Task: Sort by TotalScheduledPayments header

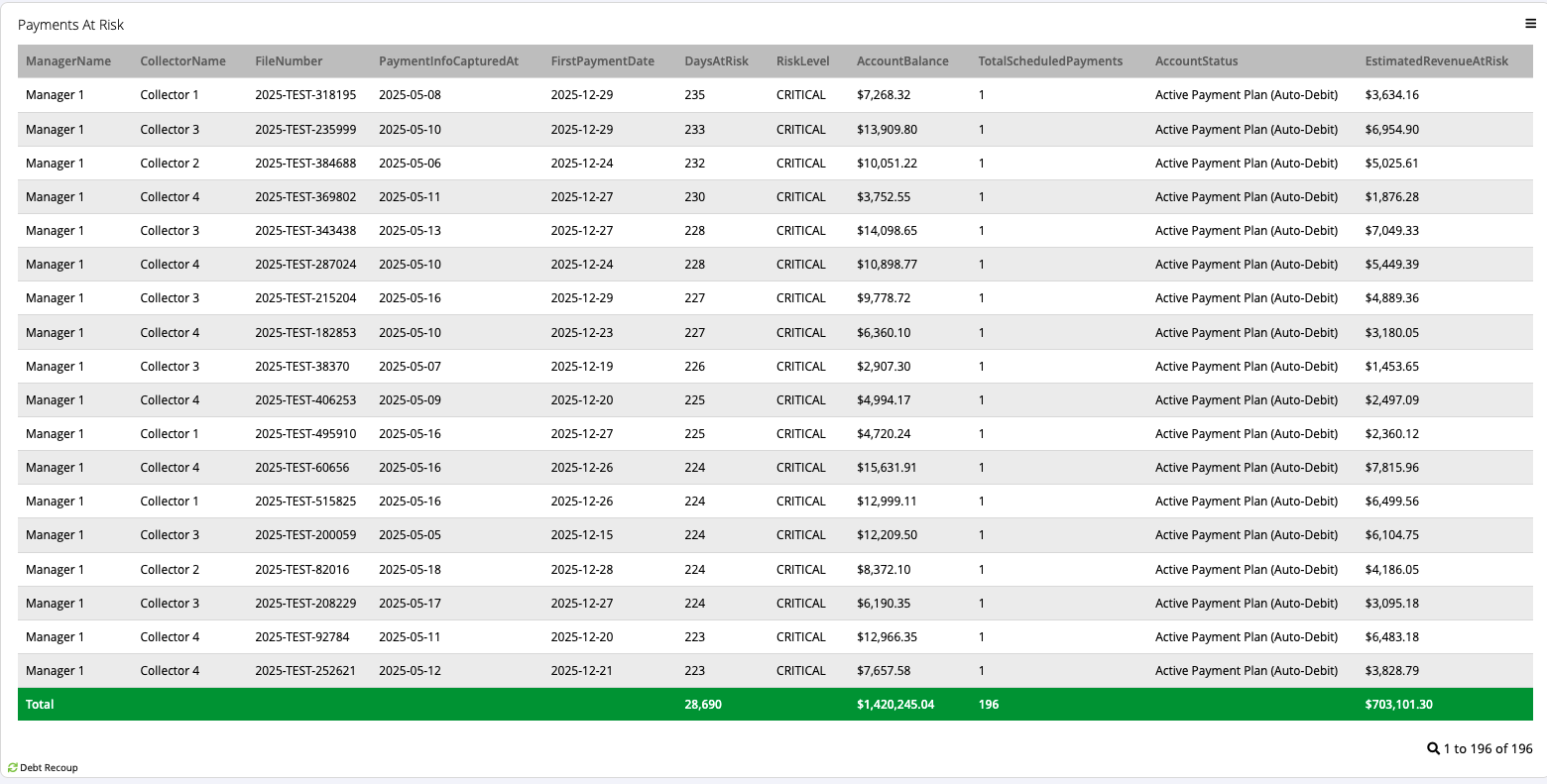Action: pos(1050,61)
